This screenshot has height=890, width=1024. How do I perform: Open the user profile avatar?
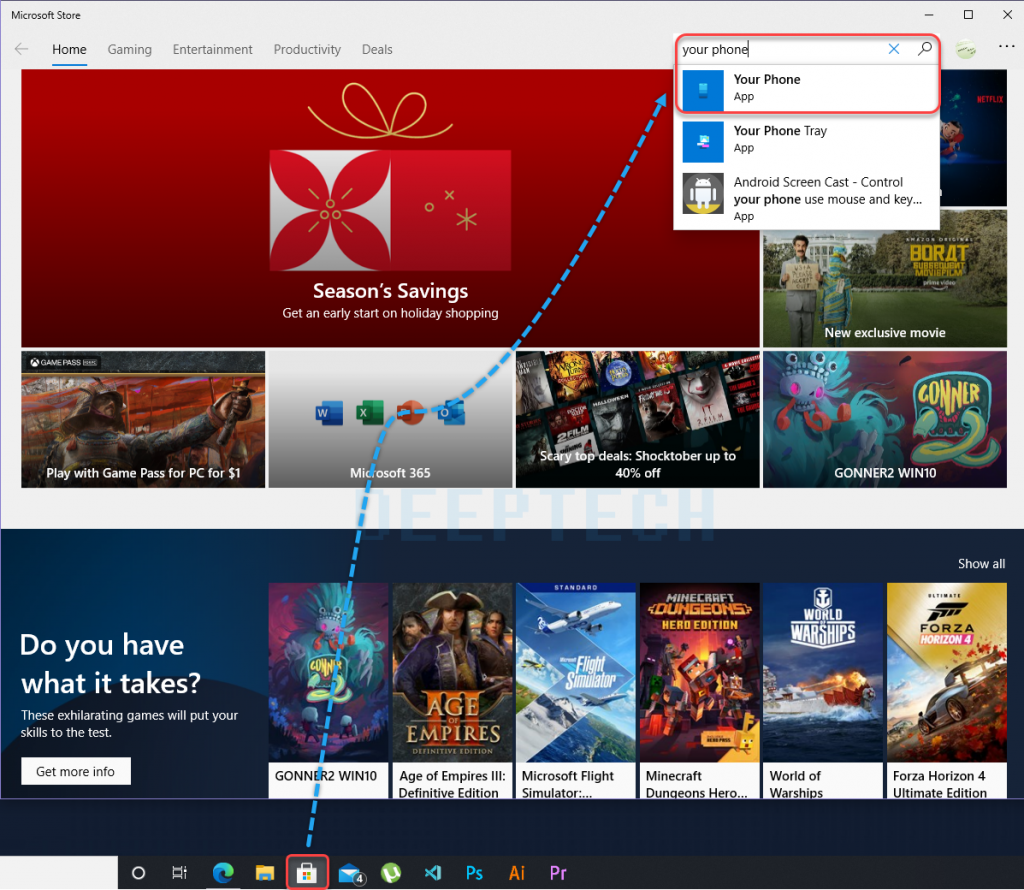[x=965, y=49]
